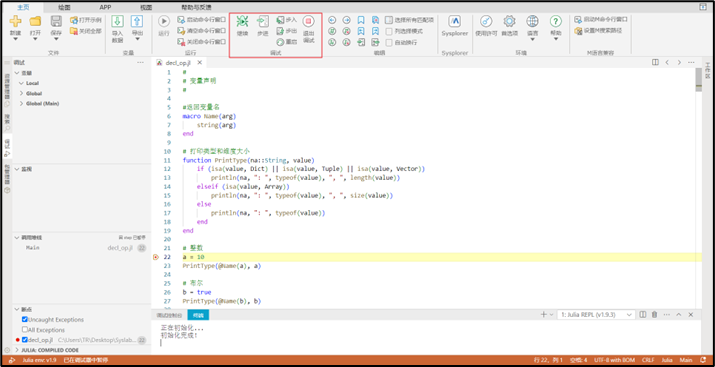The height and width of the screenshot is (367, 715).
Task: Click 启动M命令行窗口 in the ribbon
Action: [601, 20]
